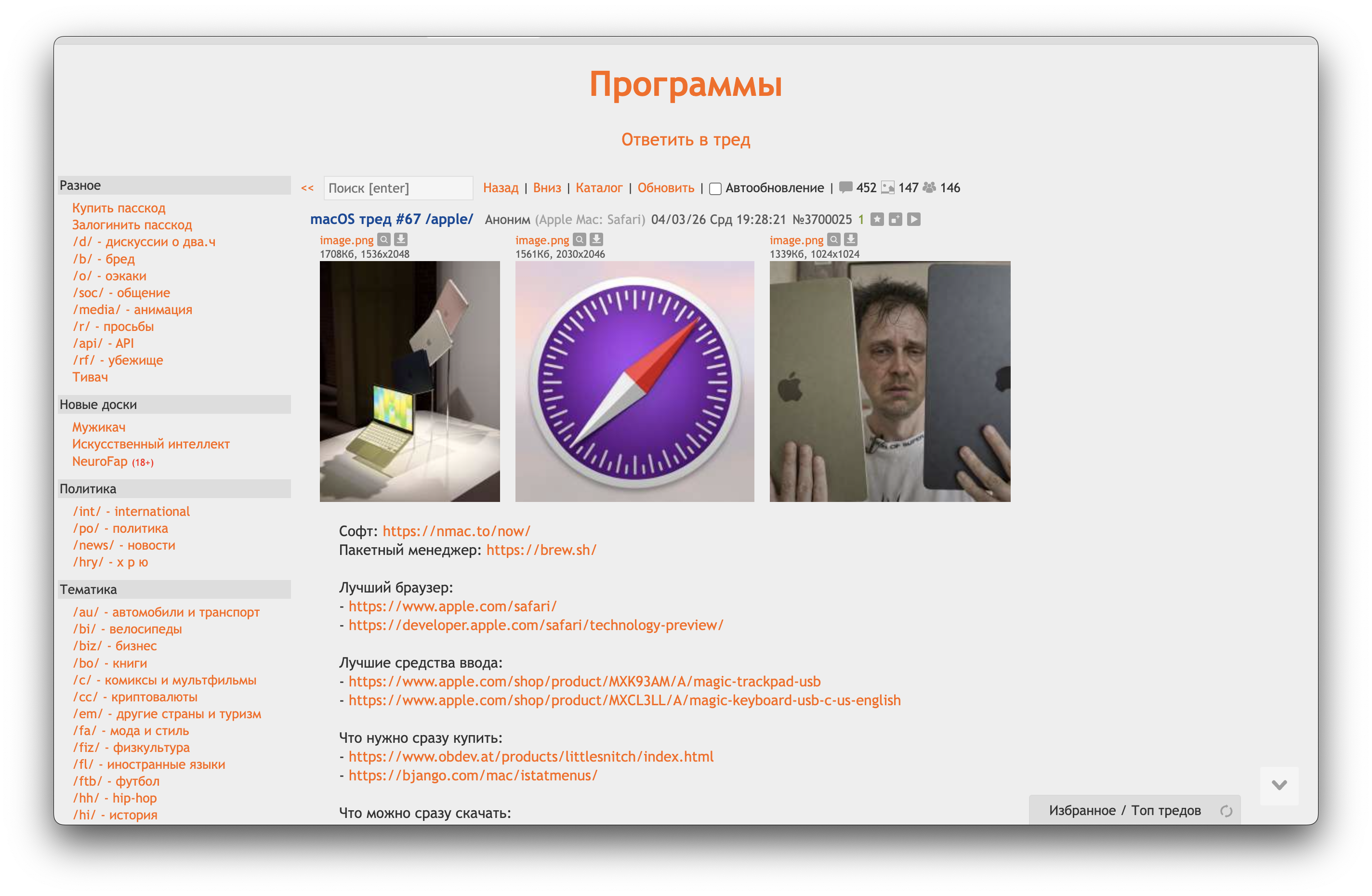Click Ответить в тред to reply
This screenshot has width=1372, height=896.
pos(686,140)
